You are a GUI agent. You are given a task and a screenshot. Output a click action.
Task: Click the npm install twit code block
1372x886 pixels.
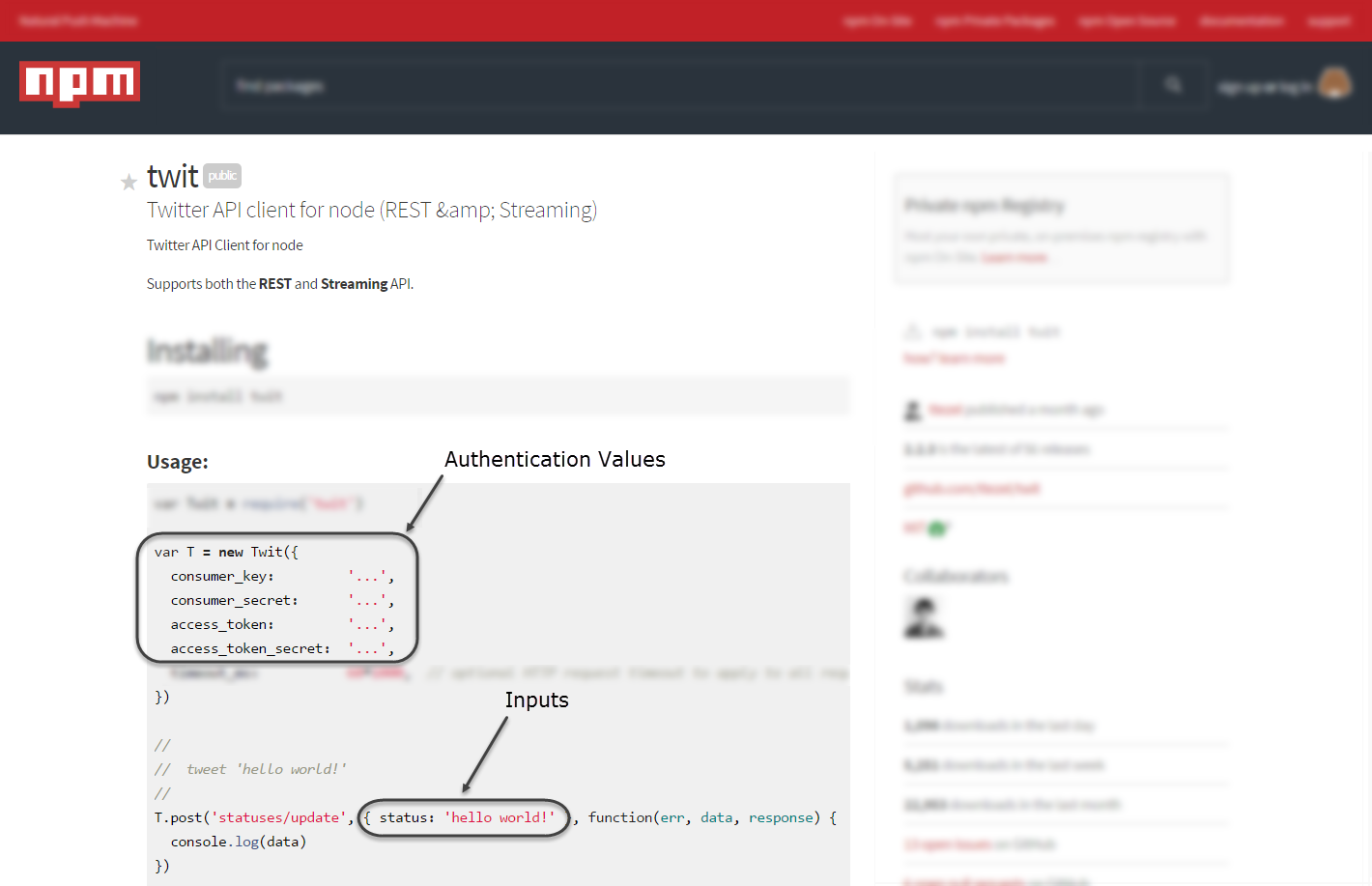tap(499, 396)
